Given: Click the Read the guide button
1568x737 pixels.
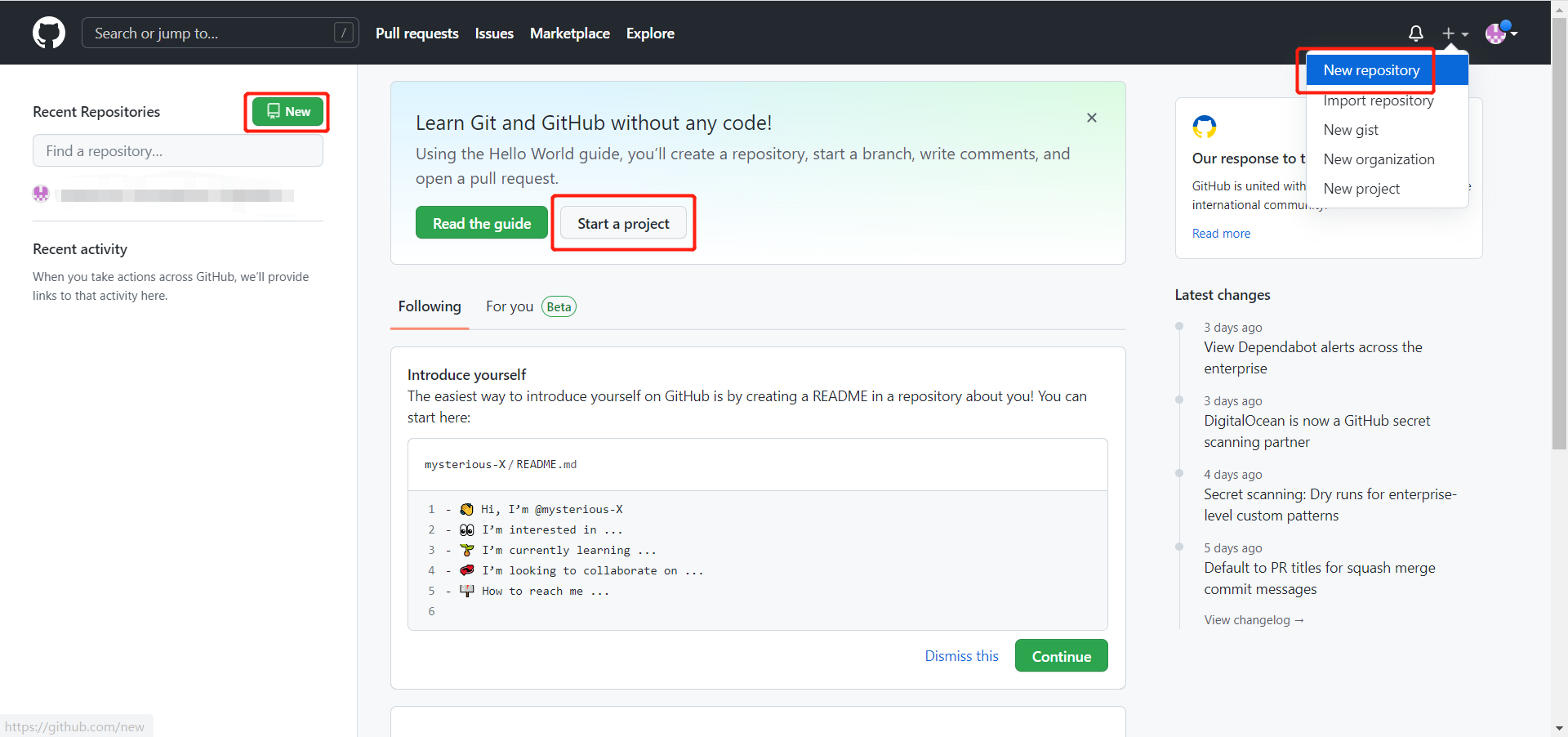Looking at the screenshot, I should click(x=481, y=224).
